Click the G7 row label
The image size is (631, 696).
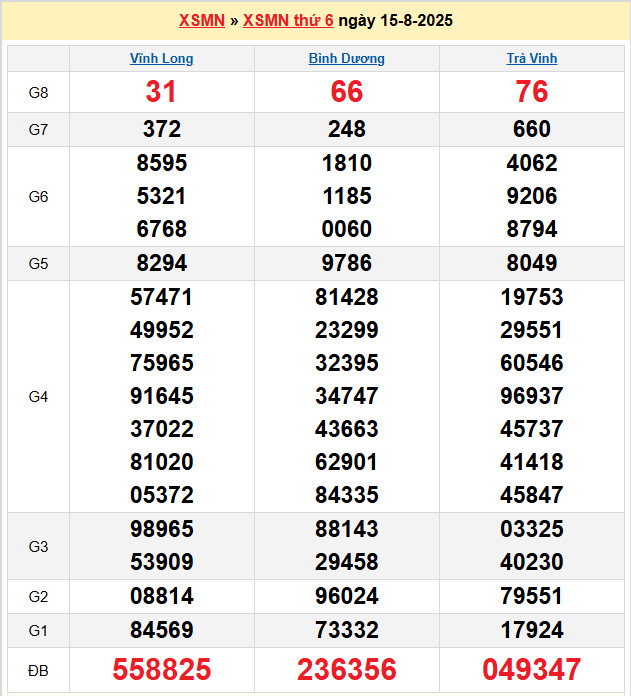(39, 129)
